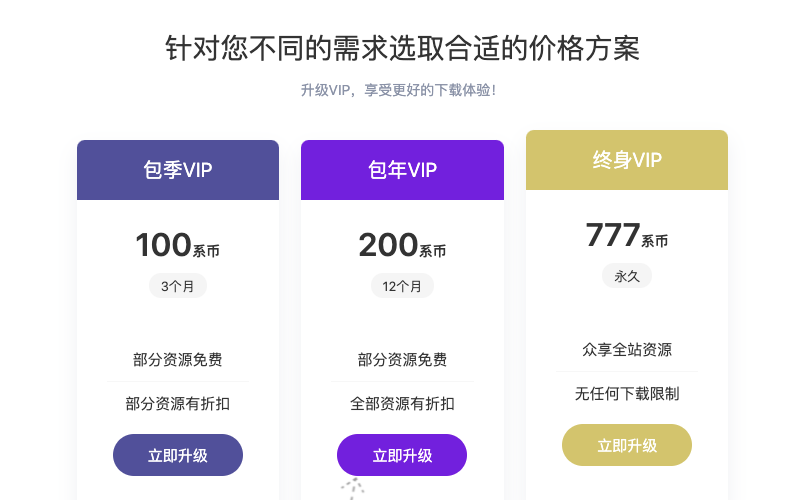Choose 立即升级 for 终身VIP plan
The height and width of the screenshot is (500, 798).
click(627, 445)
